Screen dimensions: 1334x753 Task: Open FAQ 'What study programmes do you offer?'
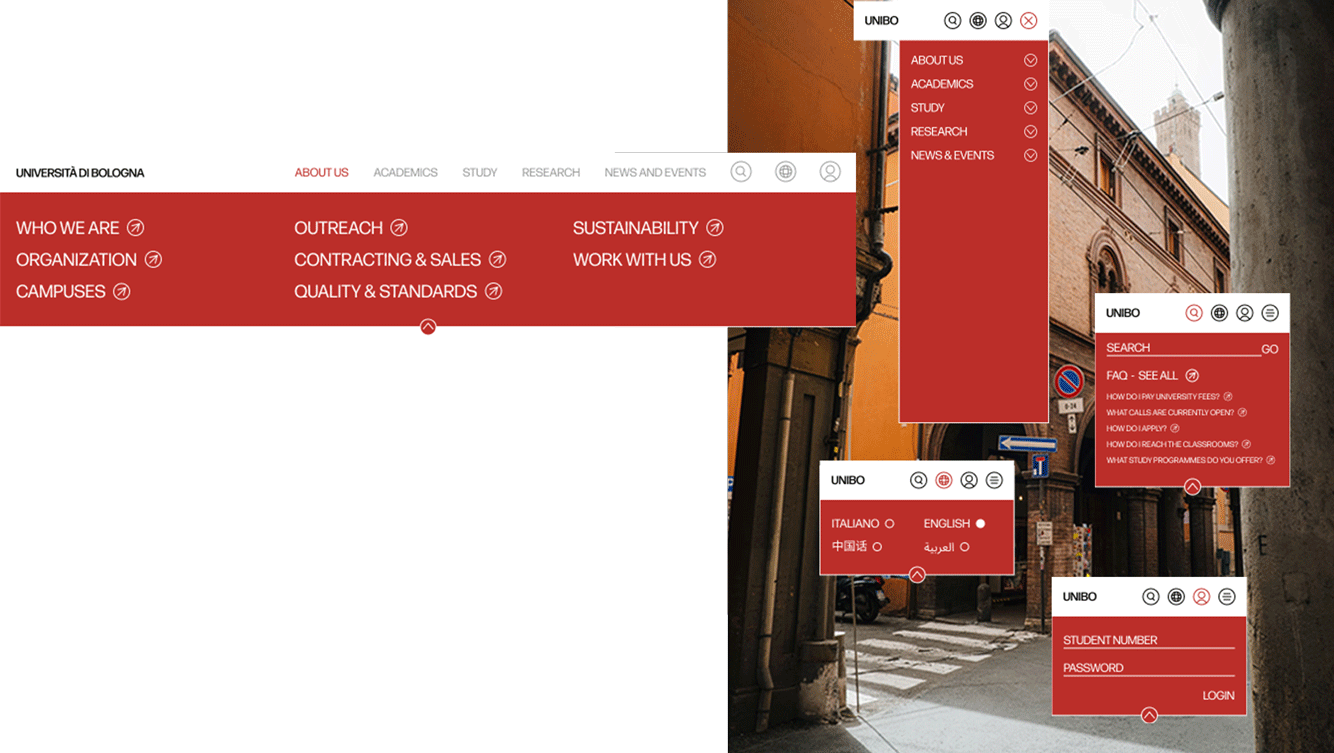coord(1190,461)
